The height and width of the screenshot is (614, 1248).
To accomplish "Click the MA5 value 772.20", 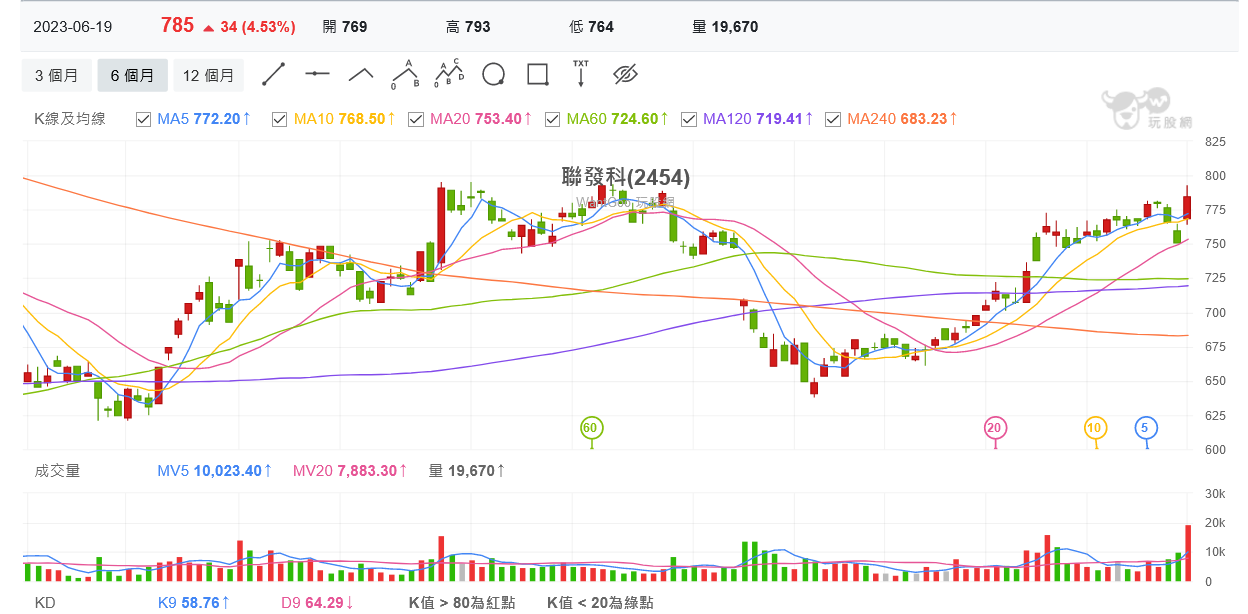I will [x=216, y=119].
